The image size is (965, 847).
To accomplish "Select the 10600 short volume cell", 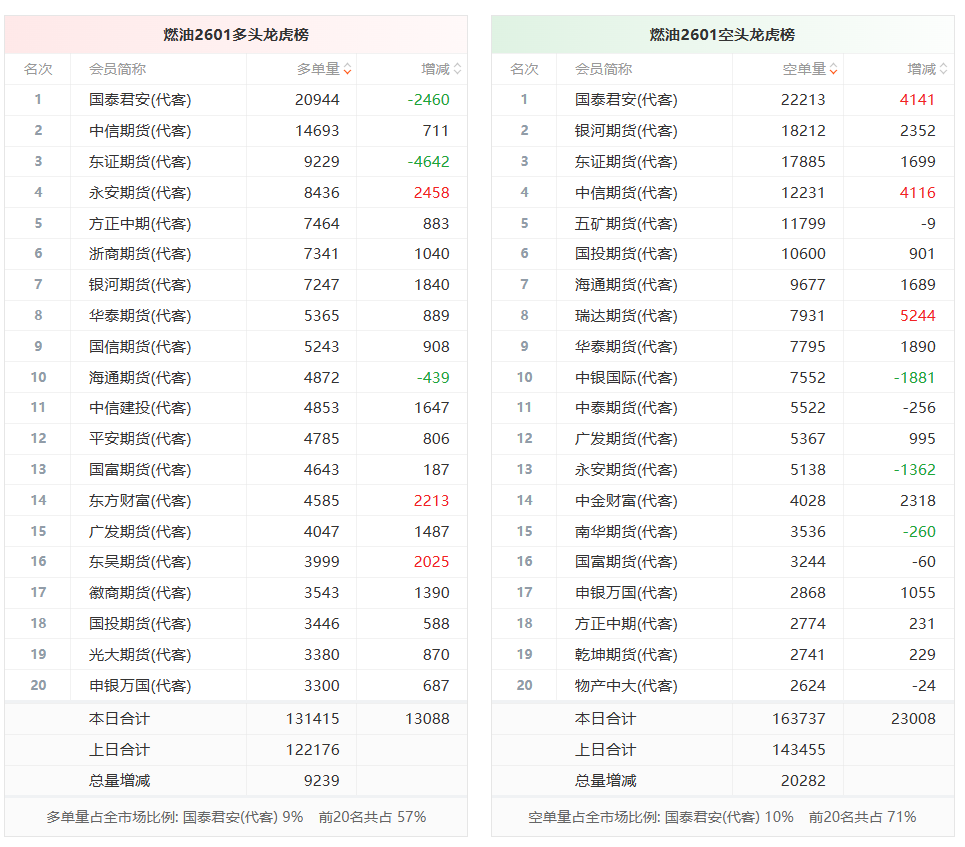I will [x=803, y=254].
